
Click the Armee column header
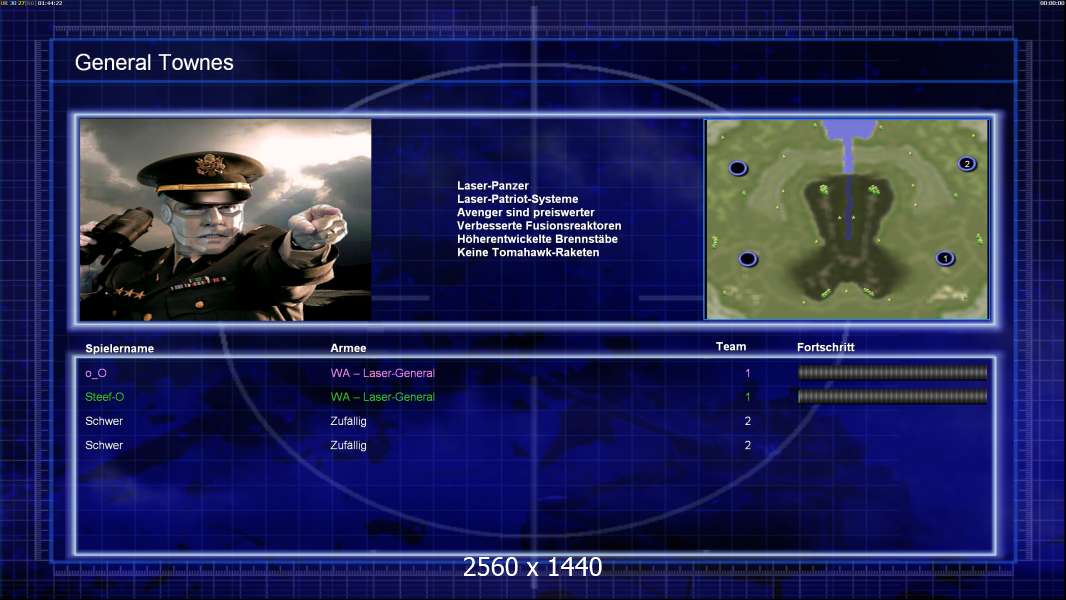tap(348, 348)
